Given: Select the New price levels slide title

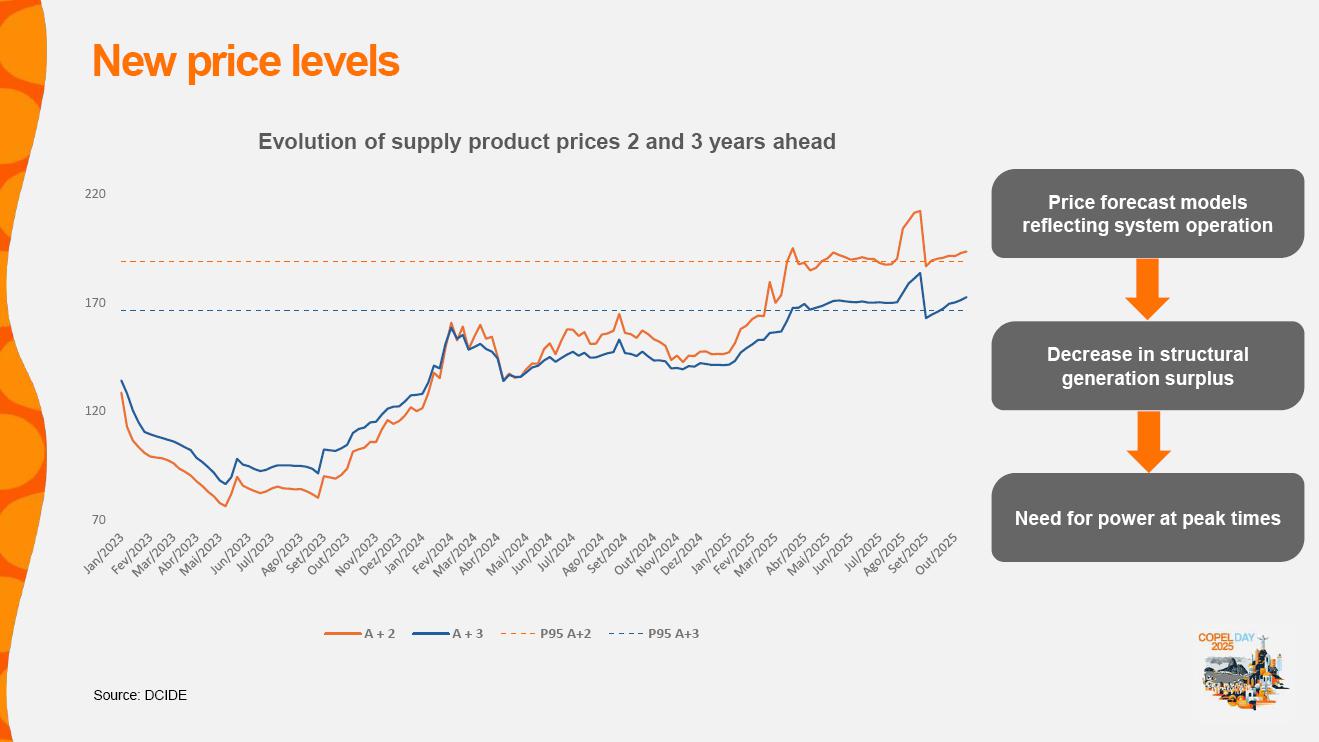Looking at the screenshot, I should point(246,61).
